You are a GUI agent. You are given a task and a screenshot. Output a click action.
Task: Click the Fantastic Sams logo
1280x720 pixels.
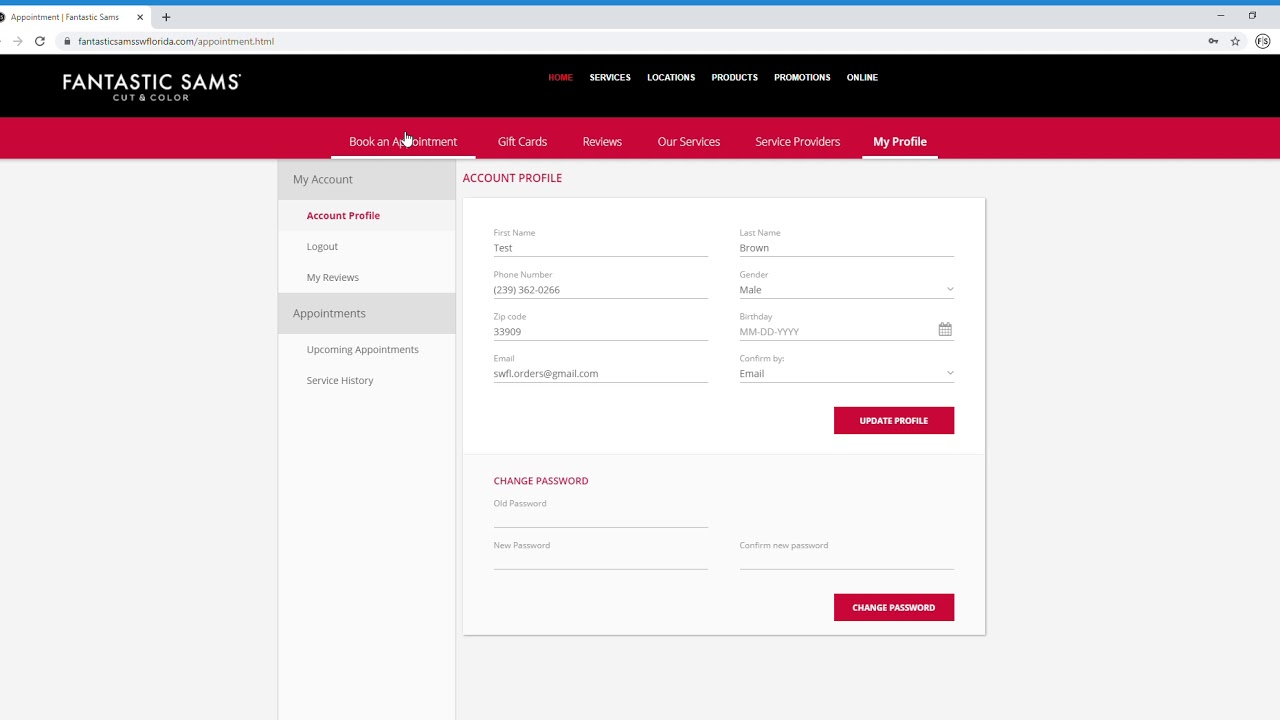coord(151,86)
